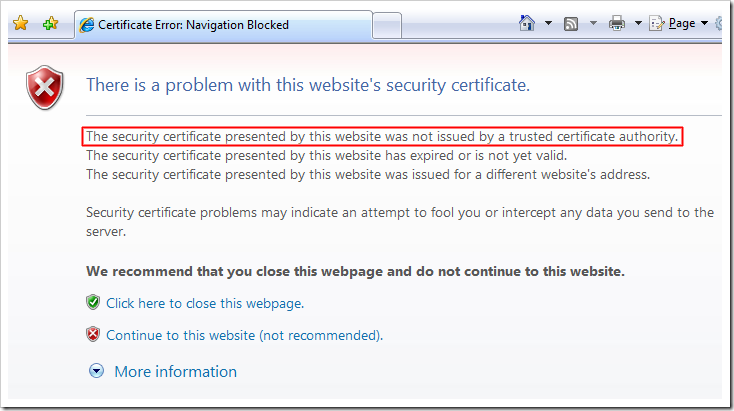Click the red shield error icon
734x411 pixels.
(x=44, y=90)
